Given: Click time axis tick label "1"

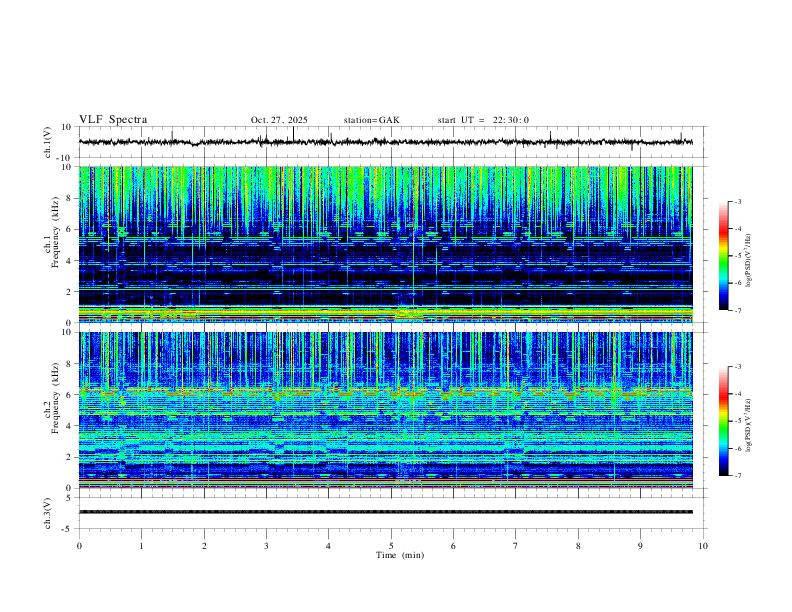Looking at the screenshot, I should coord(141,546).
